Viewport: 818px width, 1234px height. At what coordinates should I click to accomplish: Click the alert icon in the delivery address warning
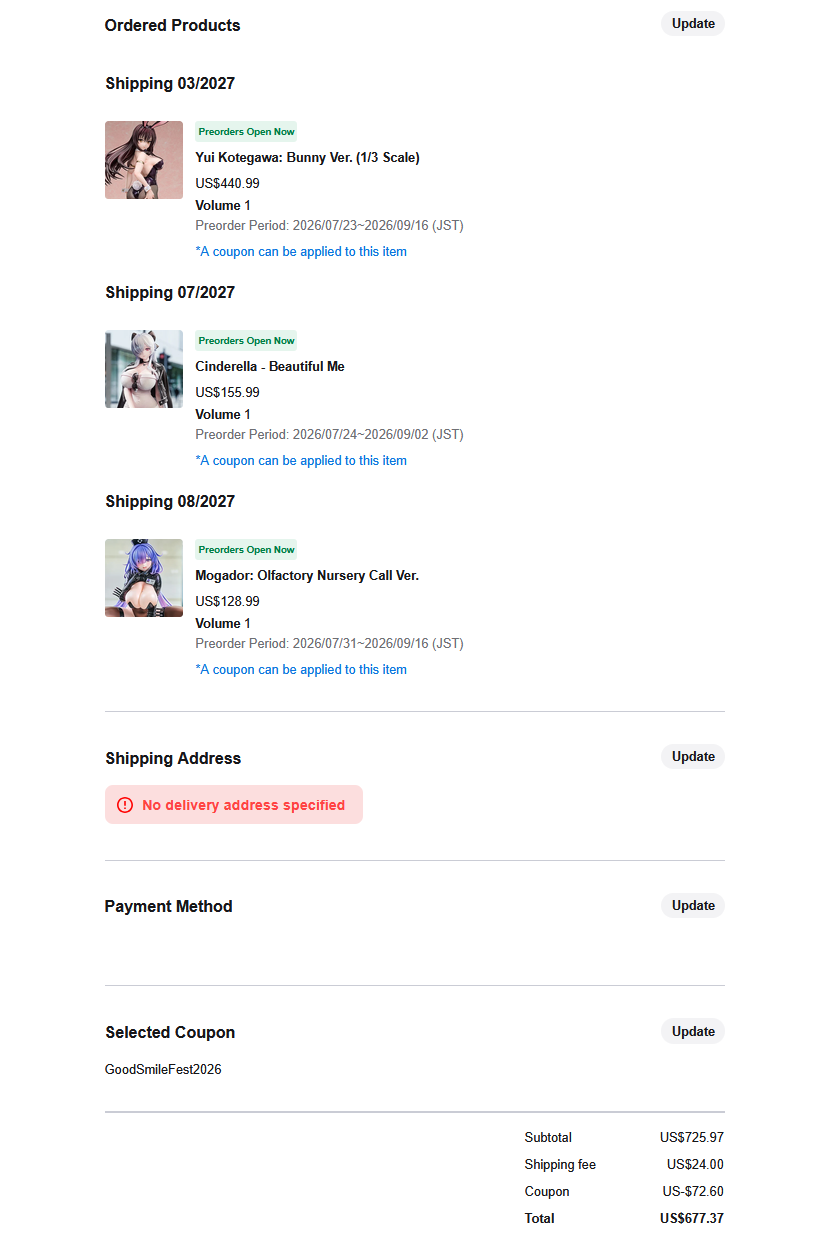point(125,805)
